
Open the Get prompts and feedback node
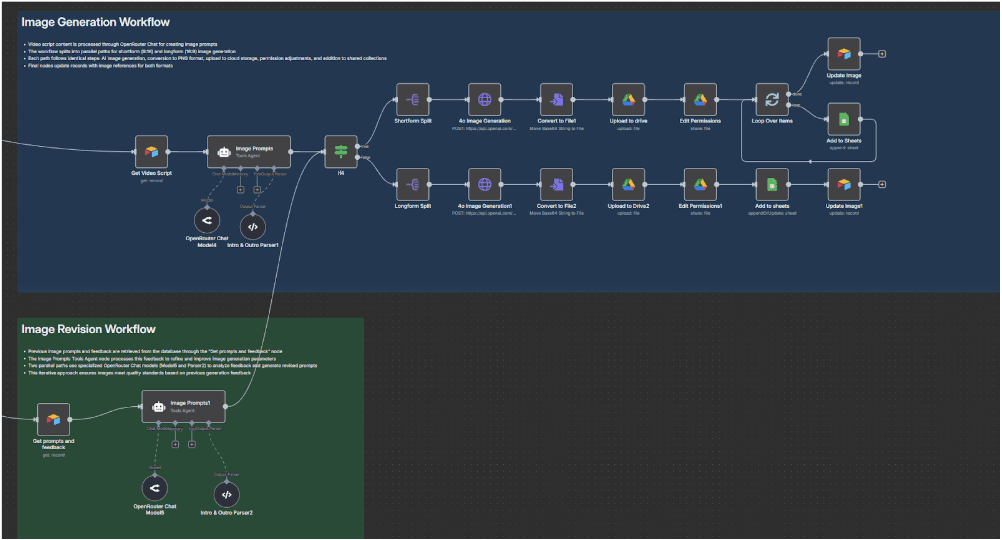coord(54,419)
